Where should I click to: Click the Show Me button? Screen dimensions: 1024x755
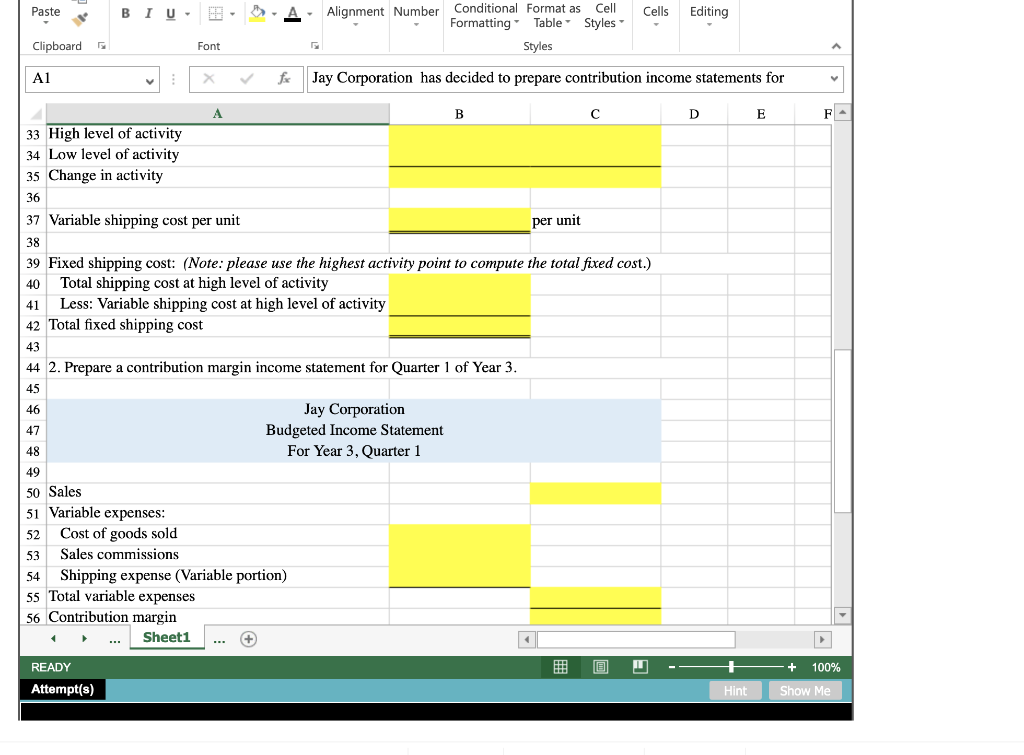pyautogui.click(x=806, y=690)
